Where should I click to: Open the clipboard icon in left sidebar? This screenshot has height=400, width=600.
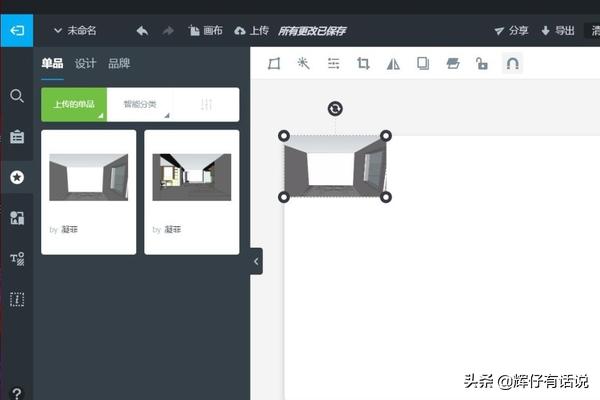point(17,136)
